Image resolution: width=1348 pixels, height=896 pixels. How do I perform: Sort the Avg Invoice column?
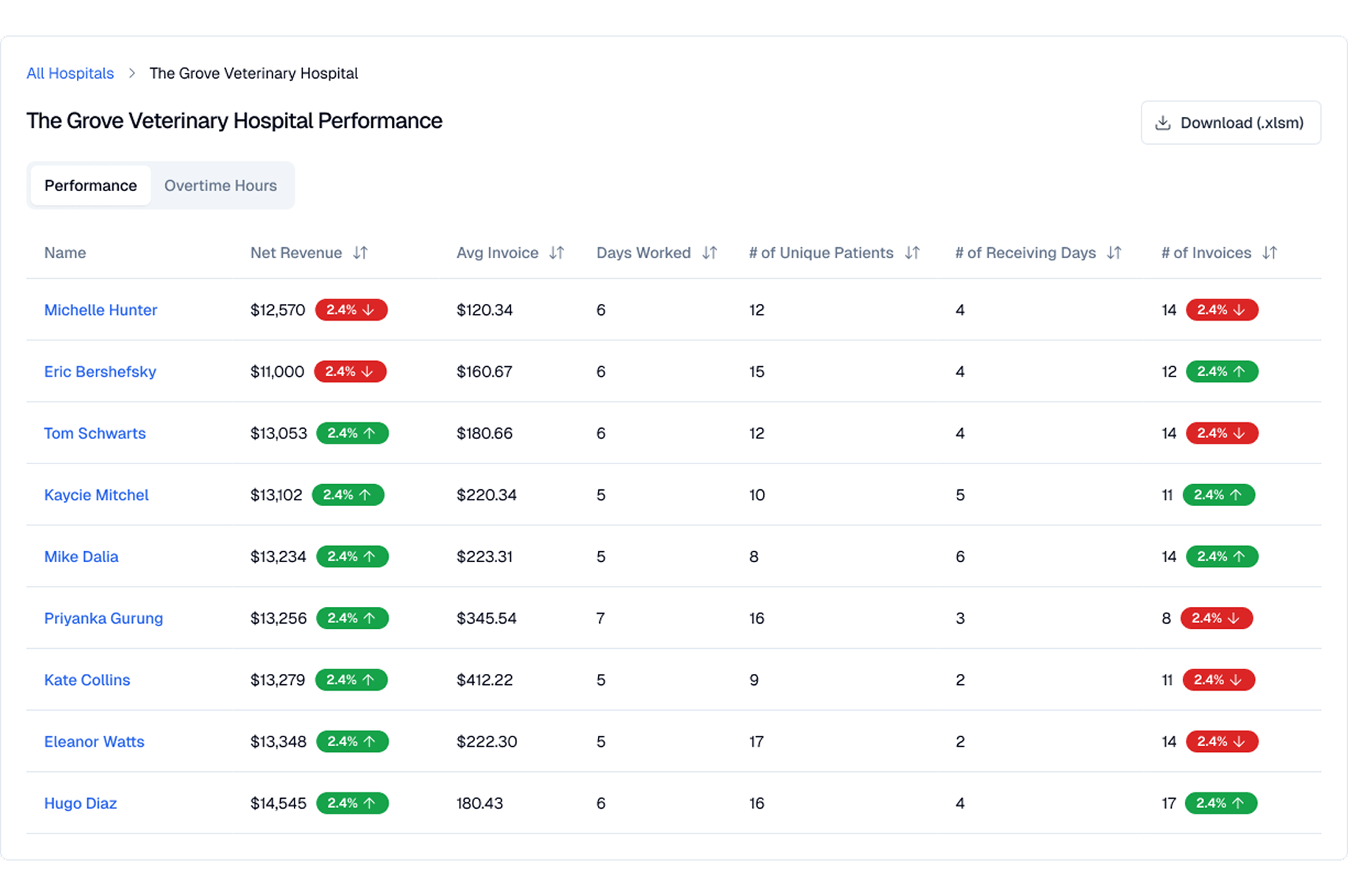pos(557,252)
